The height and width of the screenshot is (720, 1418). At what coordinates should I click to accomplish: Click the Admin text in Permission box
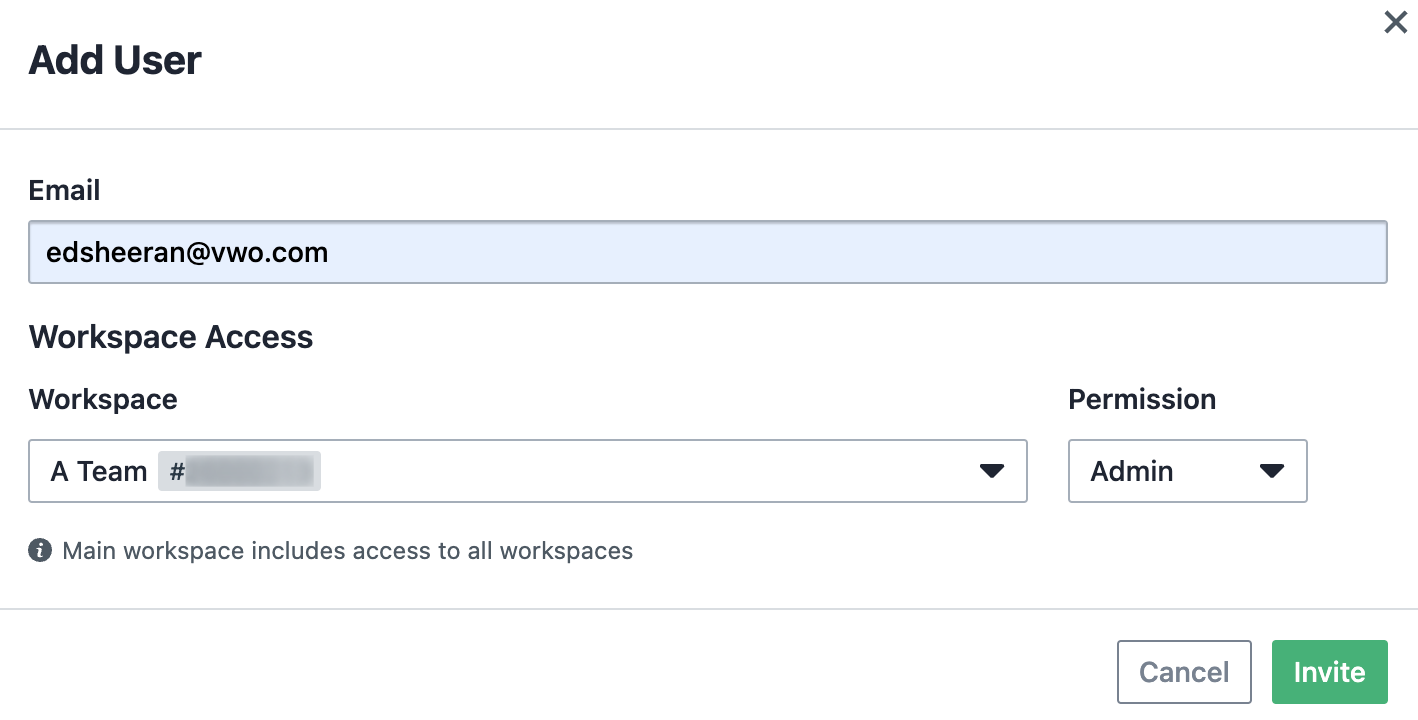(x=1132, y=471)
